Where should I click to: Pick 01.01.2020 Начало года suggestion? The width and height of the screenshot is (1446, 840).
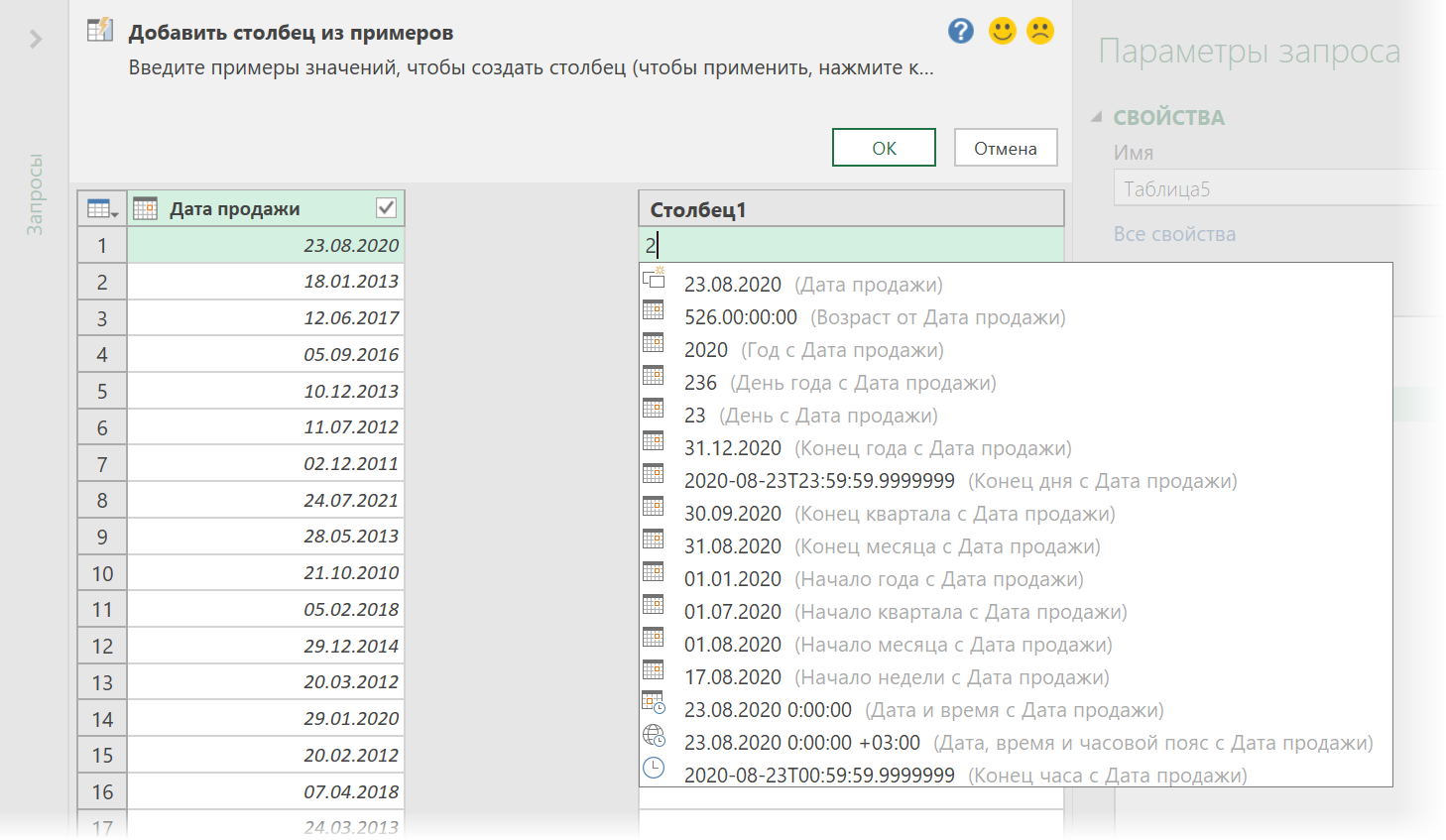pyautogui.click(x=1016, y=579)
